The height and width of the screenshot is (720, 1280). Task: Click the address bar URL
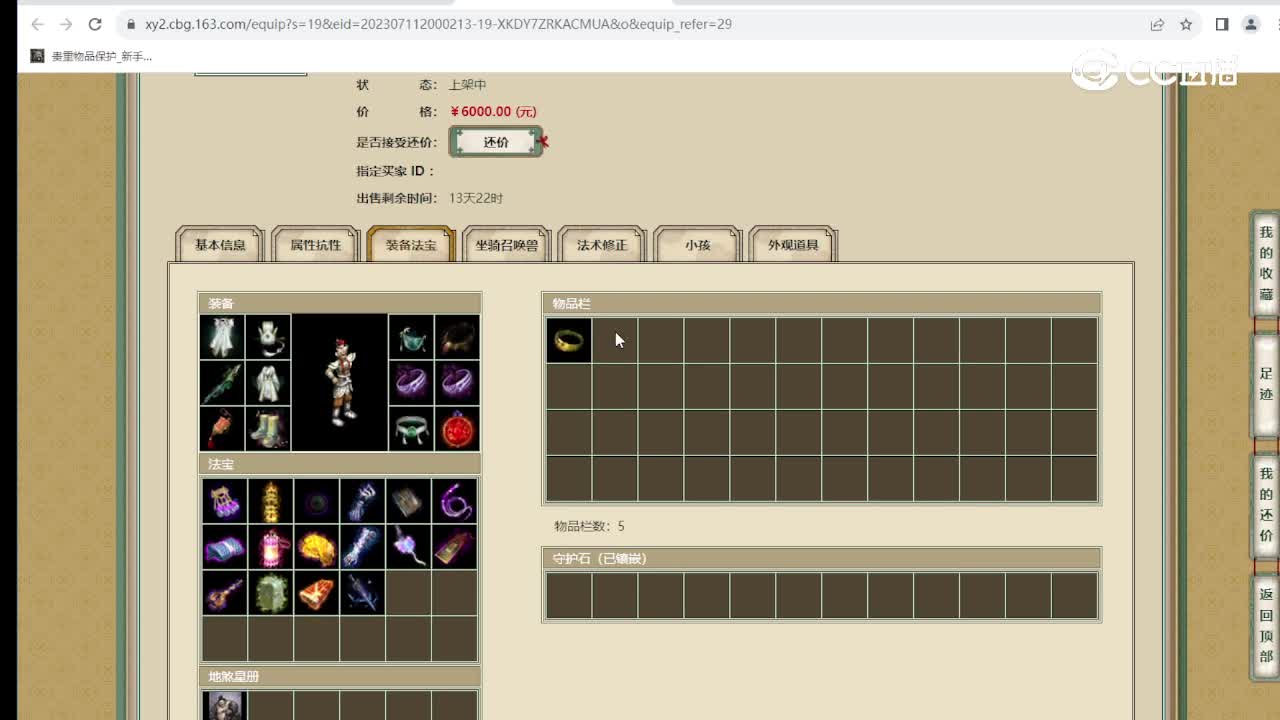[438, 24]
